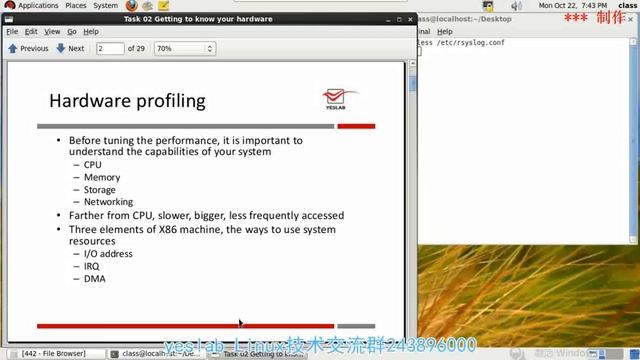Click the 'less /etc/rsyslog.conf' terminal line
The height and width of the screenshot is (360, 640).
coord(461,42)
